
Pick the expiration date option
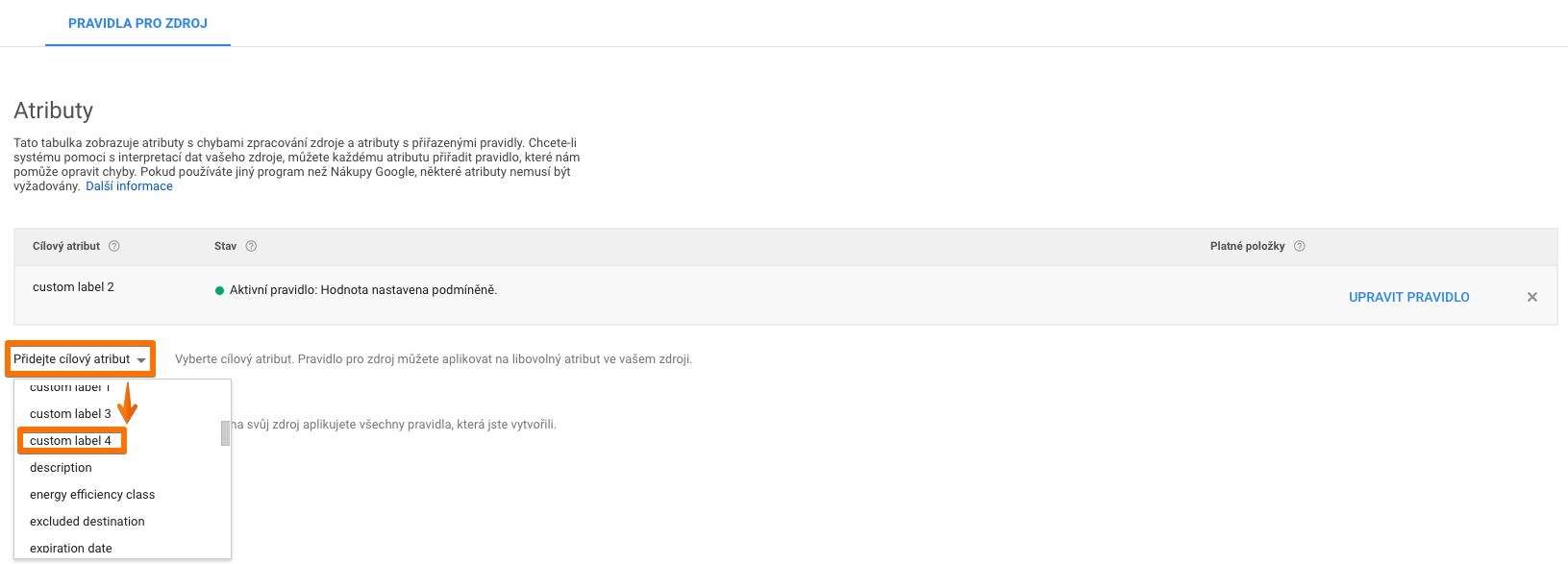[71, 548]
